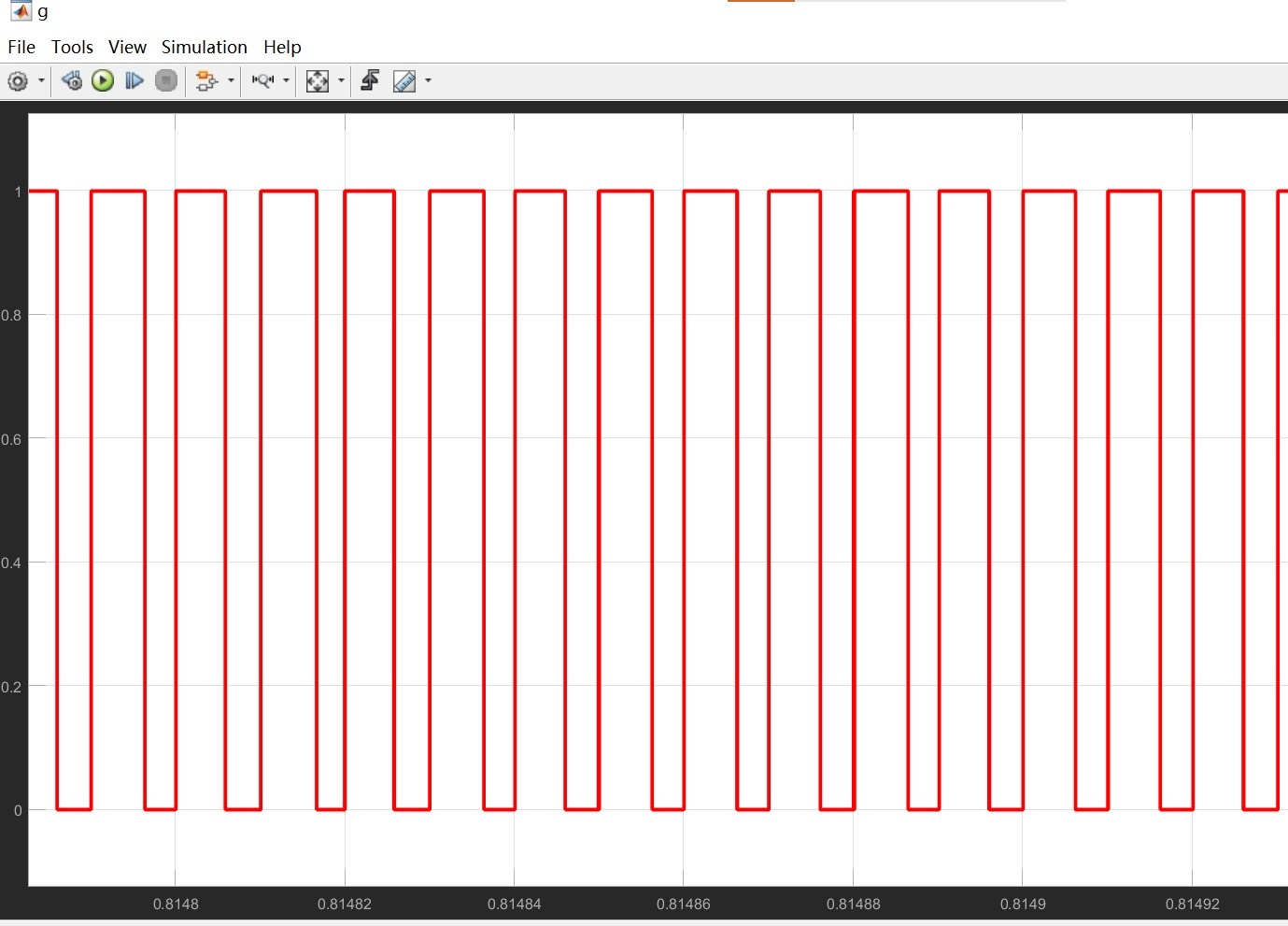Open the scope Configuration Properties gear
This screenshot has width=1288, height=926.
click(18, 81)
